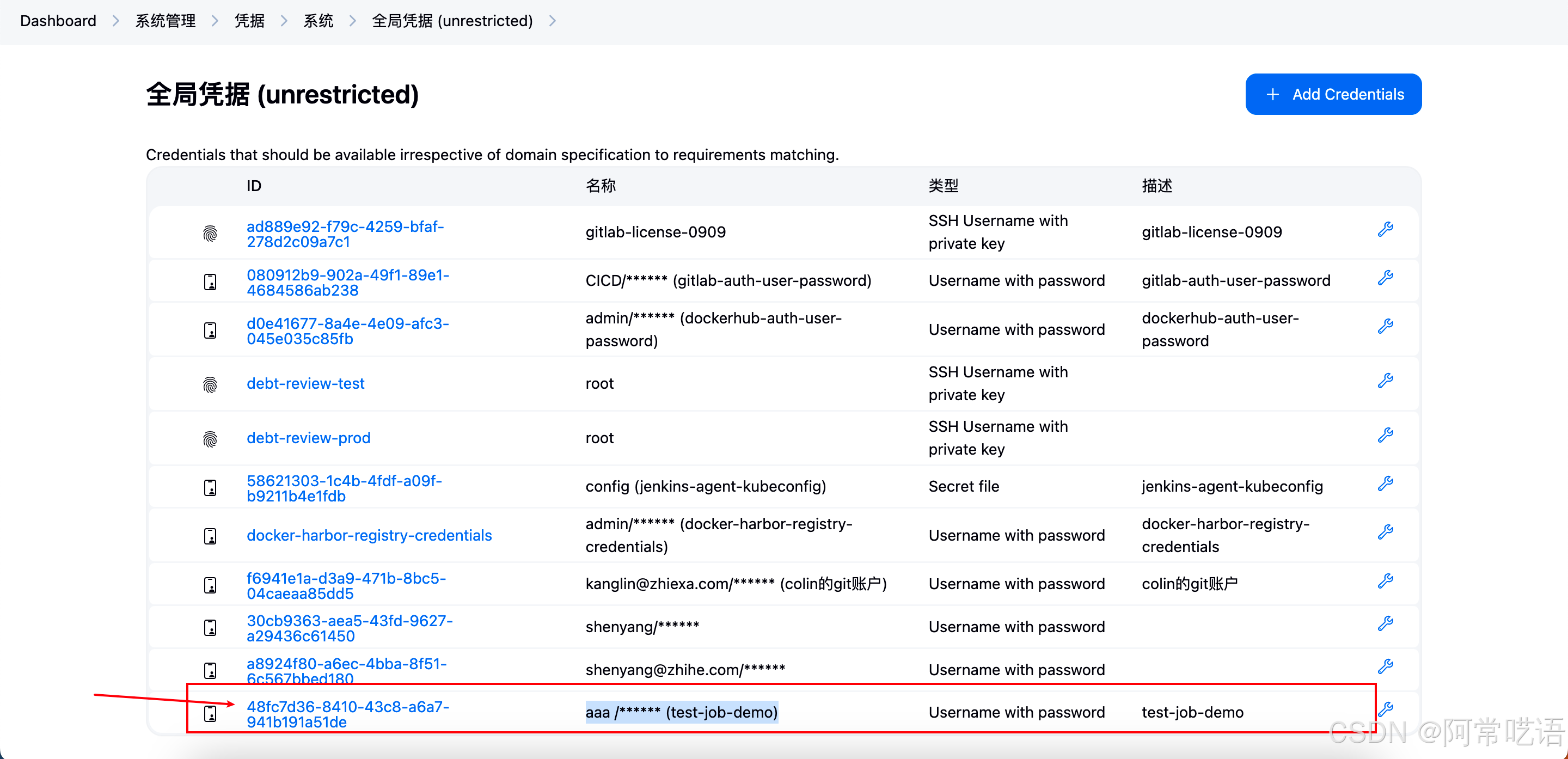The height and width of the screenshot is (759, 1568).
Task: Click wrench icon in test-job-demo row
Action: [x=1386, y=709]
